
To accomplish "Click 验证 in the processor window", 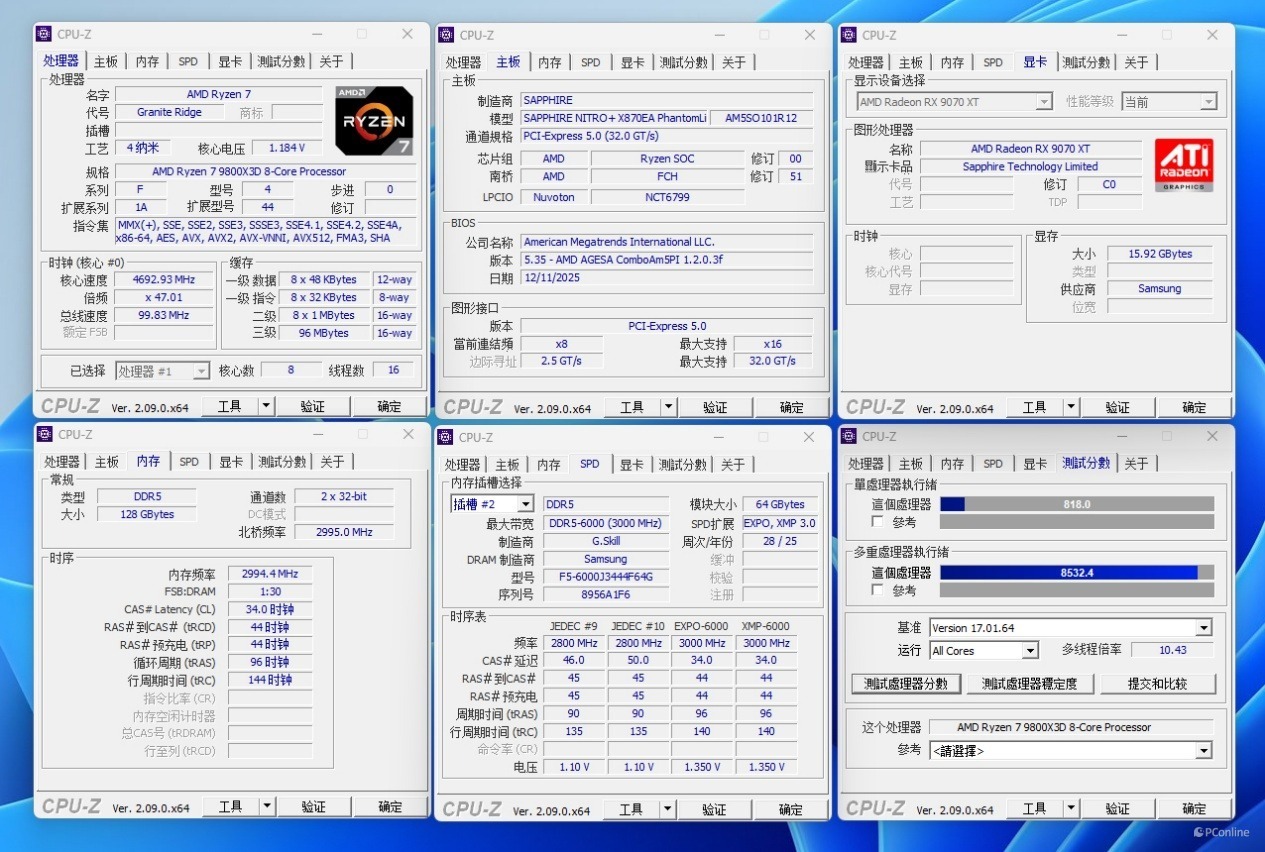I will 313,406.
